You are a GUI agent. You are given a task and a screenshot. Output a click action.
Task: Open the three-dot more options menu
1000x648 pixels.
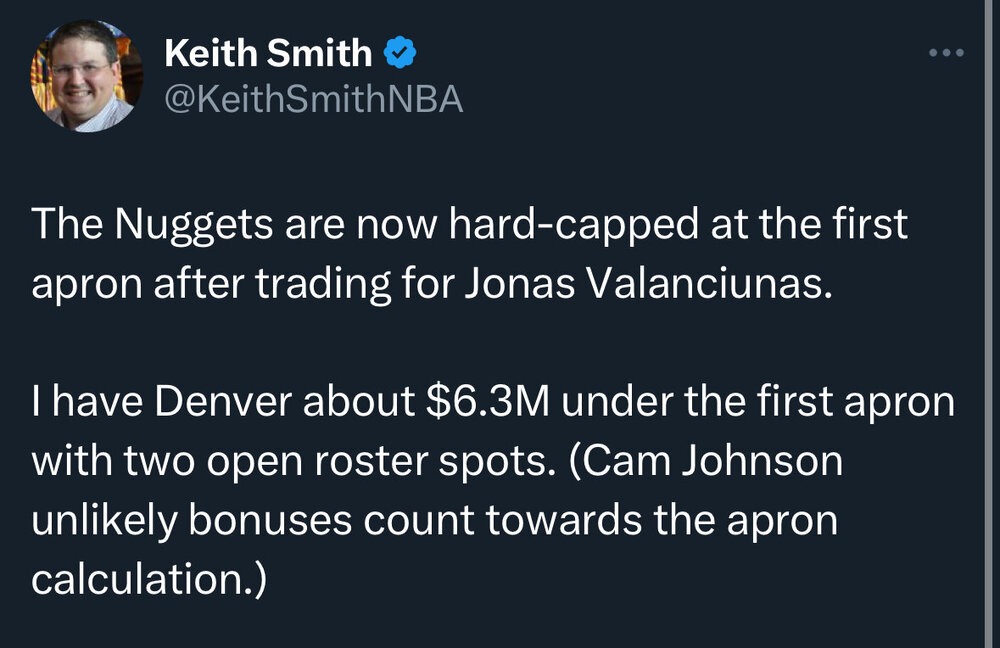click(945, 52)
